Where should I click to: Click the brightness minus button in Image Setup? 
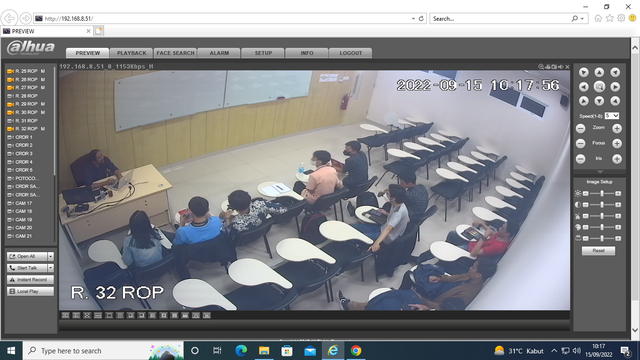coord(586,193)
